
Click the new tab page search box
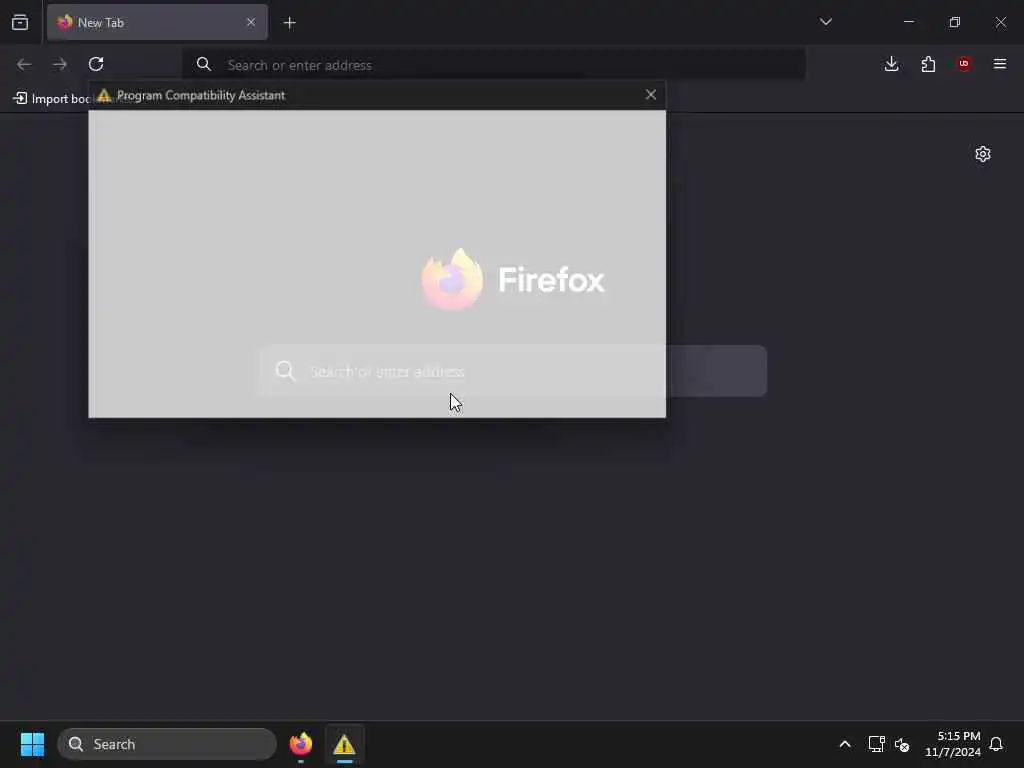(513, 371)
